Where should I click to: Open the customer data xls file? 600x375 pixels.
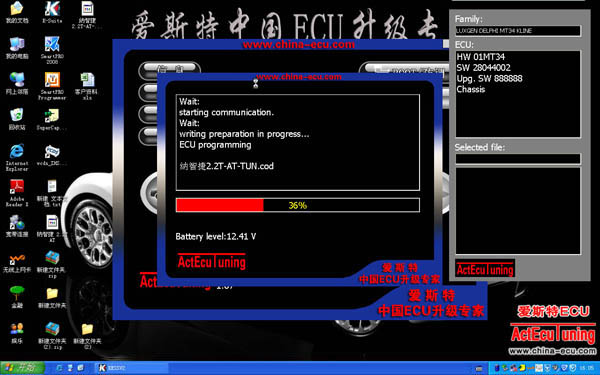coord(86,86)
